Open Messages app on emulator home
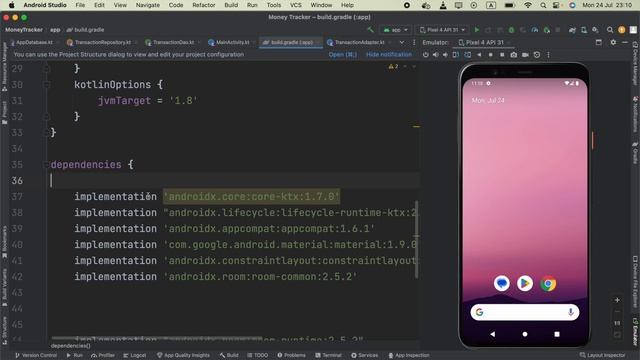The width and height of the screenshot is (640, 360). [502, 283]
